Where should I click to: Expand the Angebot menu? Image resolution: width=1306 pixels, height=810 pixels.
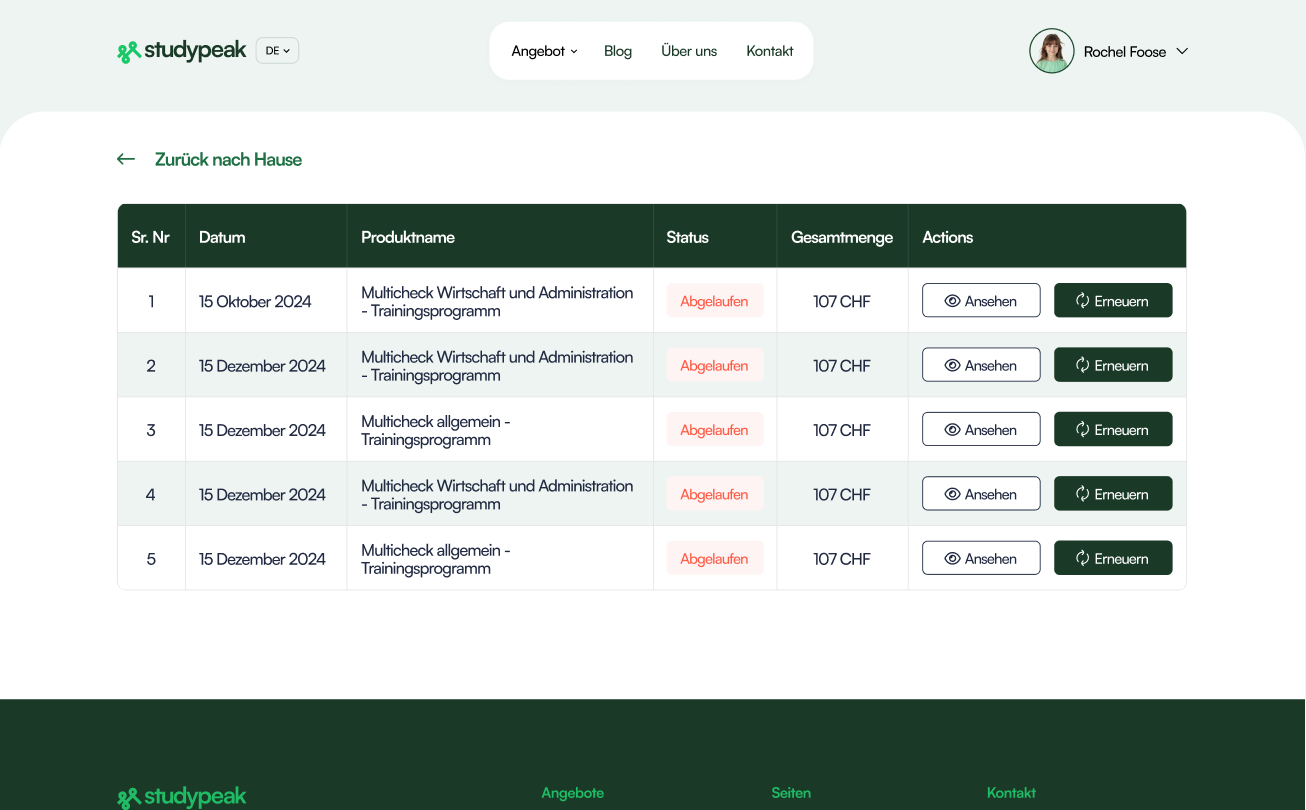(544, 51)
